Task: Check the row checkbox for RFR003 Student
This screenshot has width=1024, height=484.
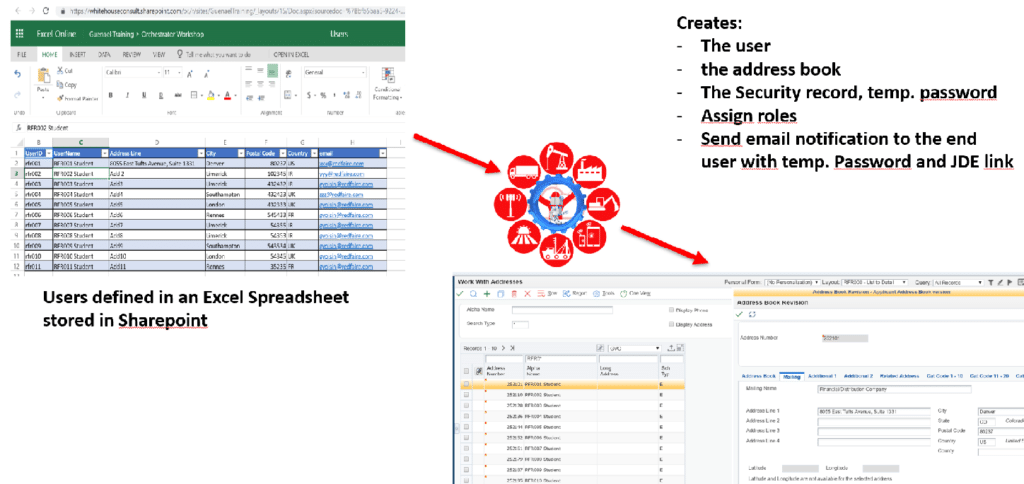Action: tap(466, 405)
